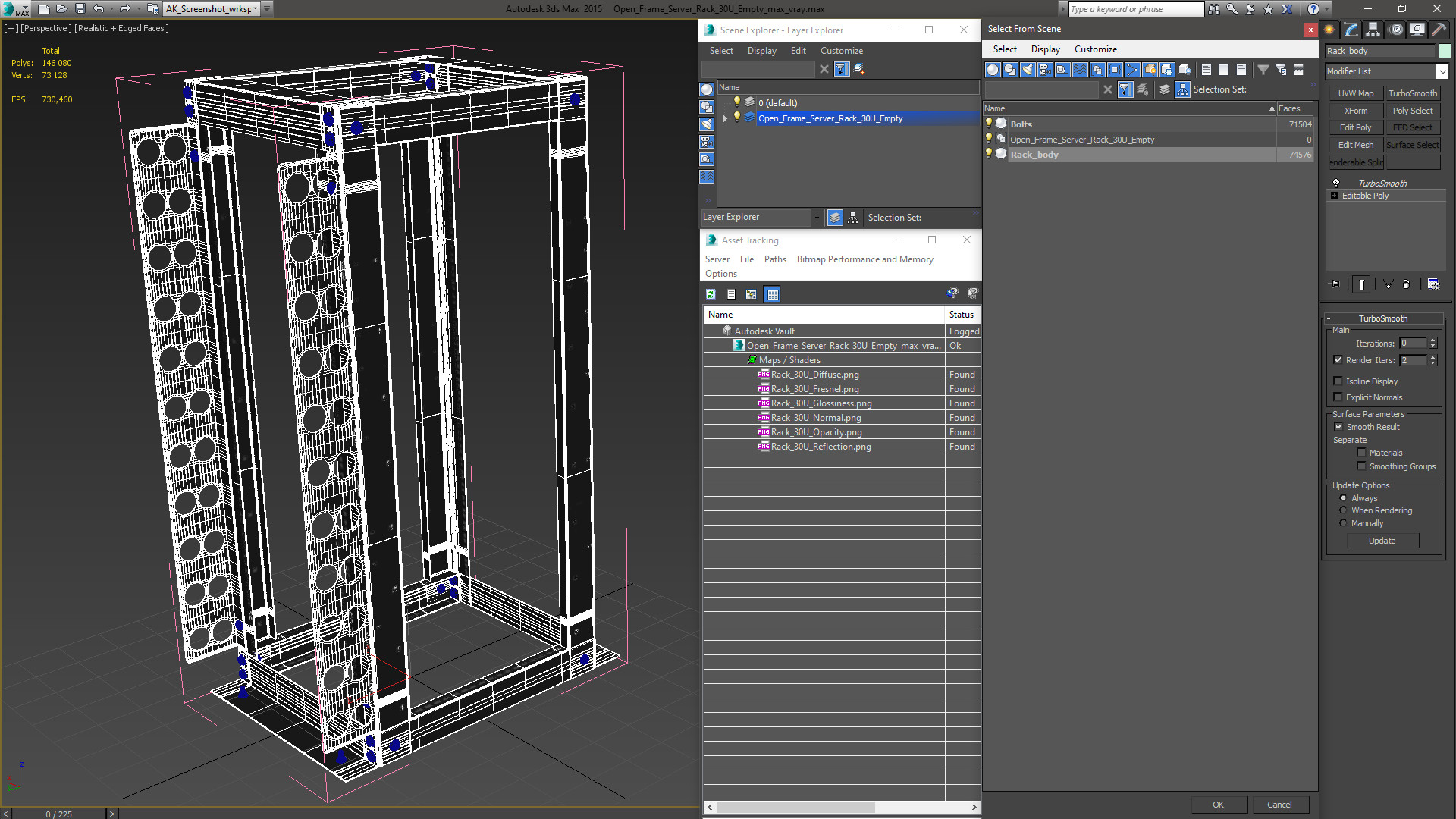Open Edit menu in Scene Explorer
This screenshot has height=819, width=1456.
[x=798, y=51]
